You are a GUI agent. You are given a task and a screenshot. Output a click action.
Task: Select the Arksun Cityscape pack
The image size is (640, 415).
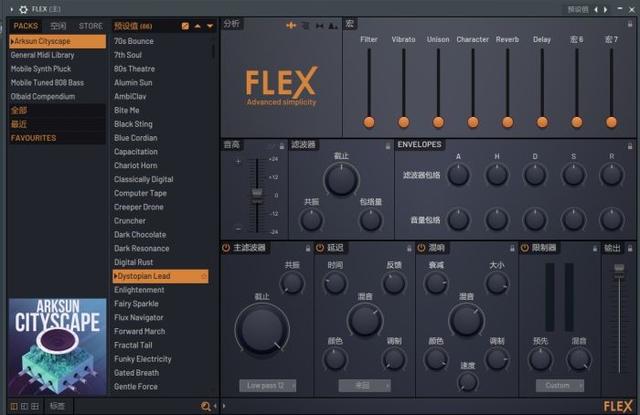[57, 41]
